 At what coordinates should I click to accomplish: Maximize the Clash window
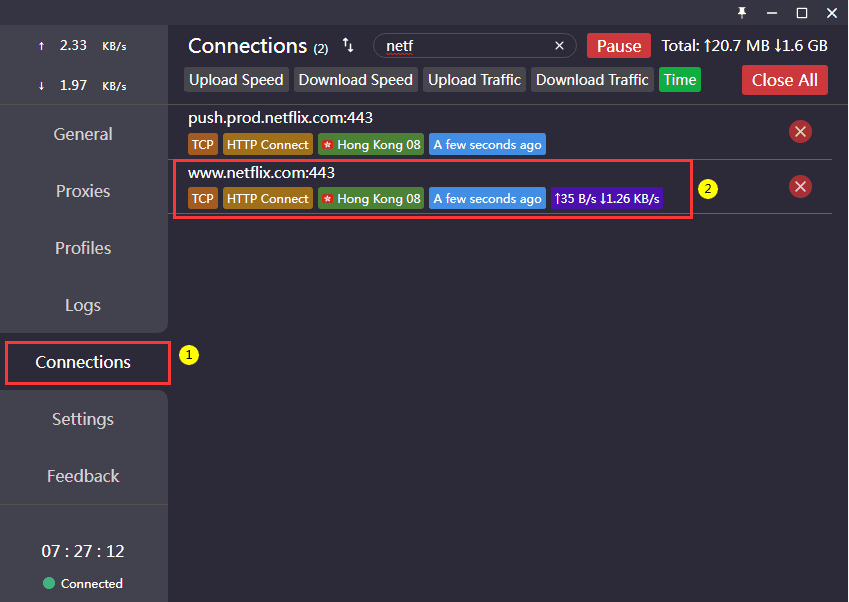(802, 12)
